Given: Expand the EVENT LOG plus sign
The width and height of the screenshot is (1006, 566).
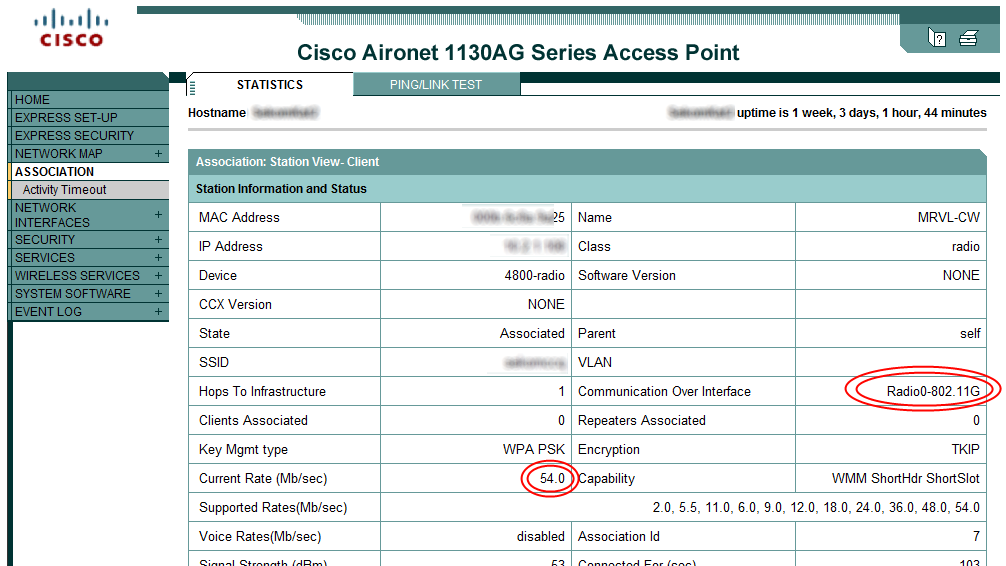Looking at the screenshot, I should click(x=158, y=312).
